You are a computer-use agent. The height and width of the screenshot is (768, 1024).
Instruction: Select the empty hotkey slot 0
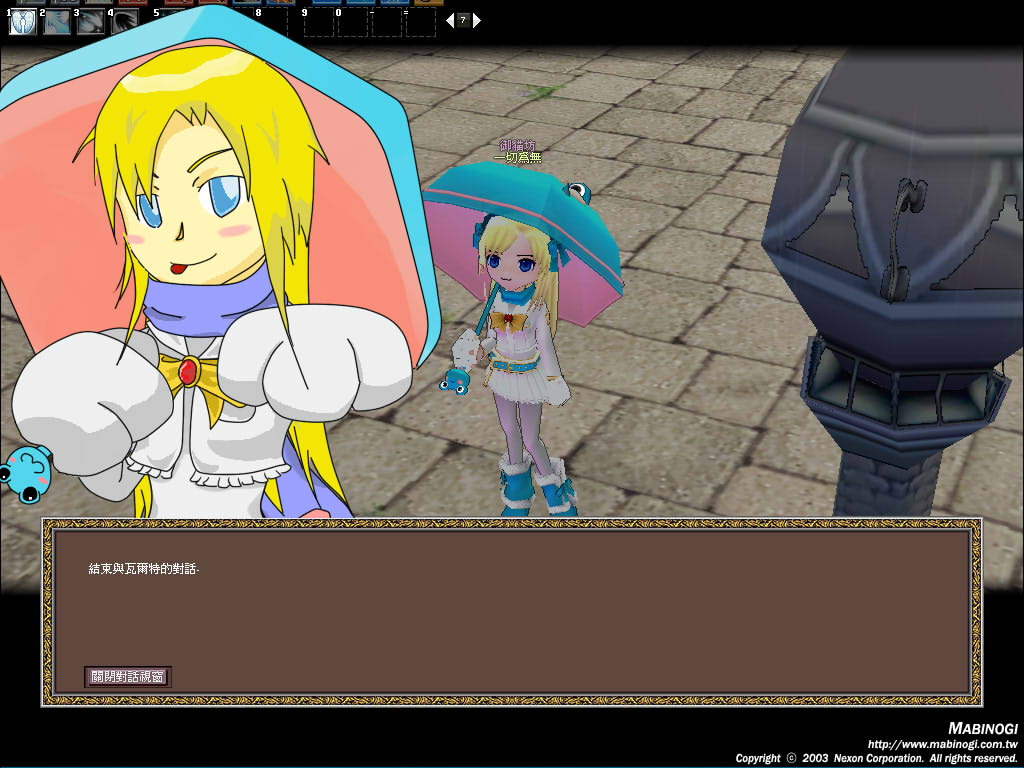coord(352,22)
